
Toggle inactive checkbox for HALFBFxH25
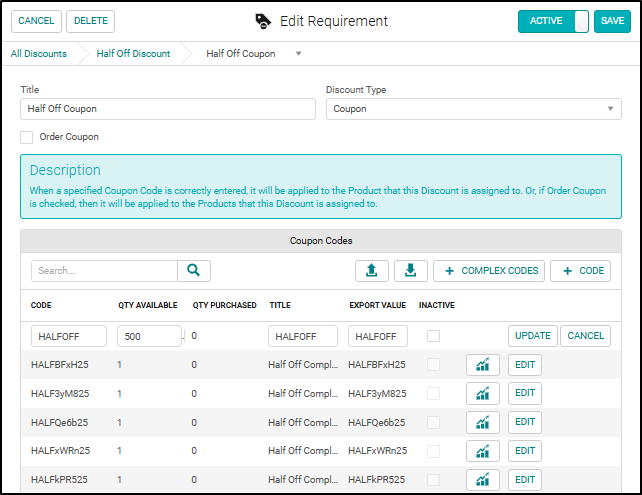(x=433, y=365)
